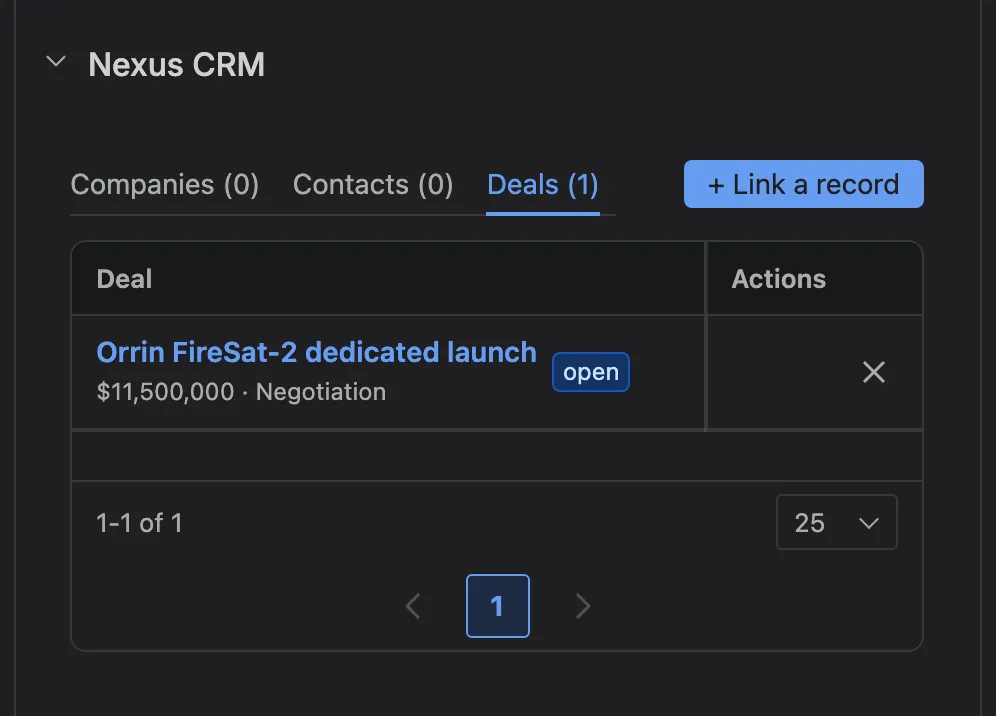Click the Nexus CRM heading
Viewport: 996px width, 716px height.
[177, 64]
